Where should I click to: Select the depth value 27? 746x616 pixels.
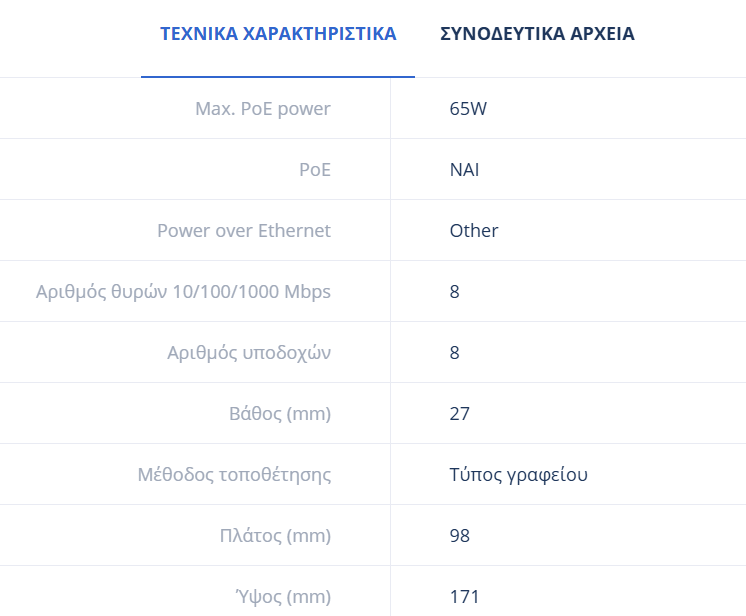tap(460, 414)
